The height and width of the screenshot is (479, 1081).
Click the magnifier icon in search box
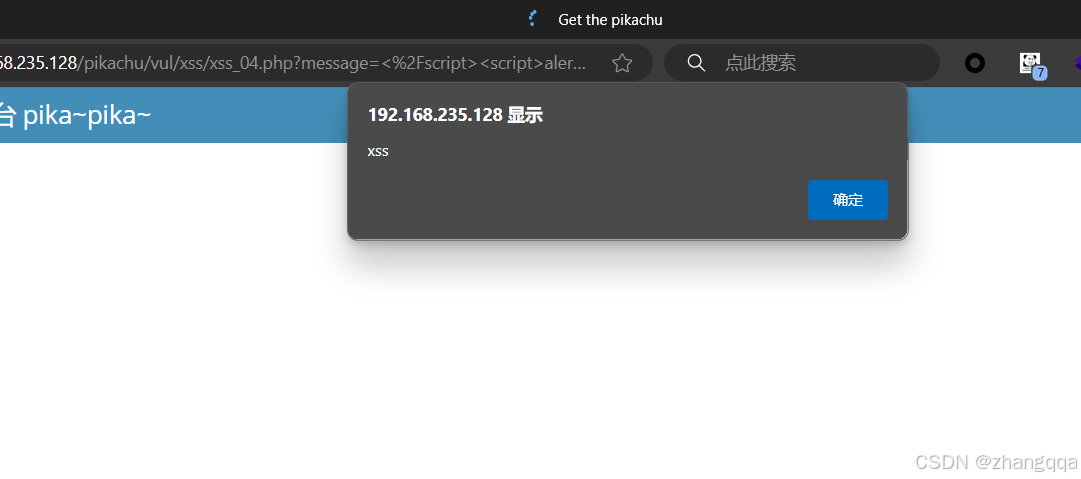(x=696, y=63)
